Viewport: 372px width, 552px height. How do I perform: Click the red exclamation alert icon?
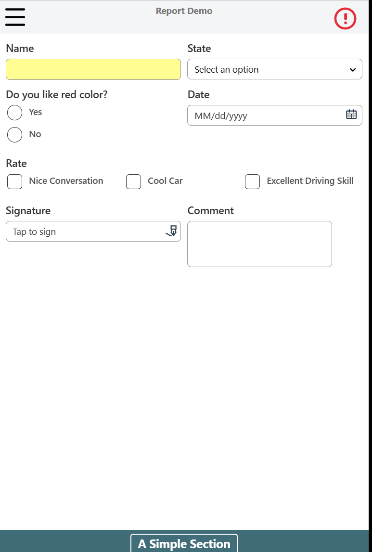point(345,18)
